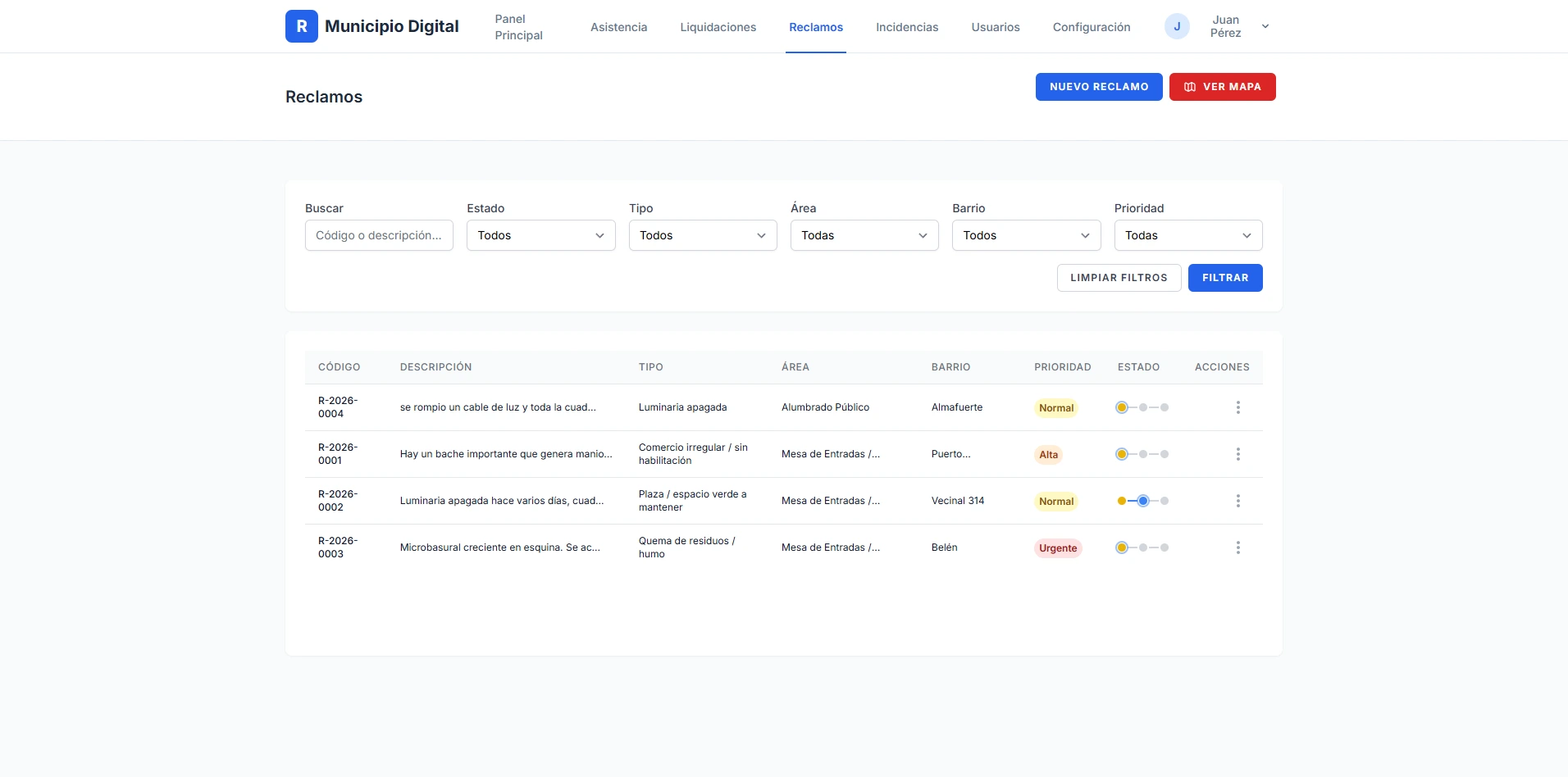Click the code R-2026-0004

(x=338, y=407)
